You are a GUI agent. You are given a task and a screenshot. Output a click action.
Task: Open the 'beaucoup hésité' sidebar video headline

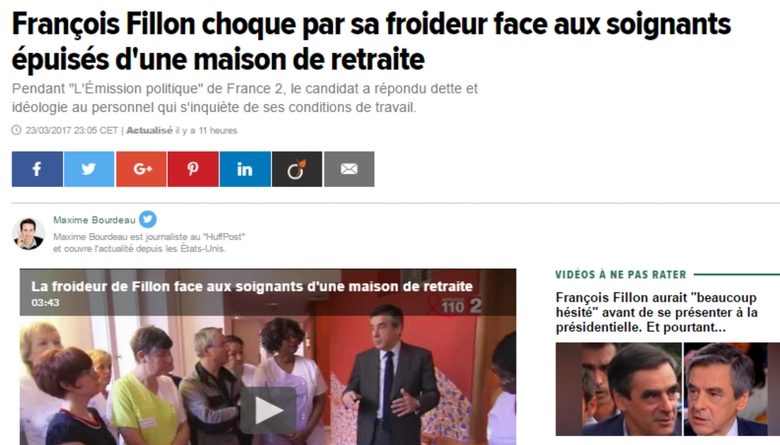[x=657, y=312]
